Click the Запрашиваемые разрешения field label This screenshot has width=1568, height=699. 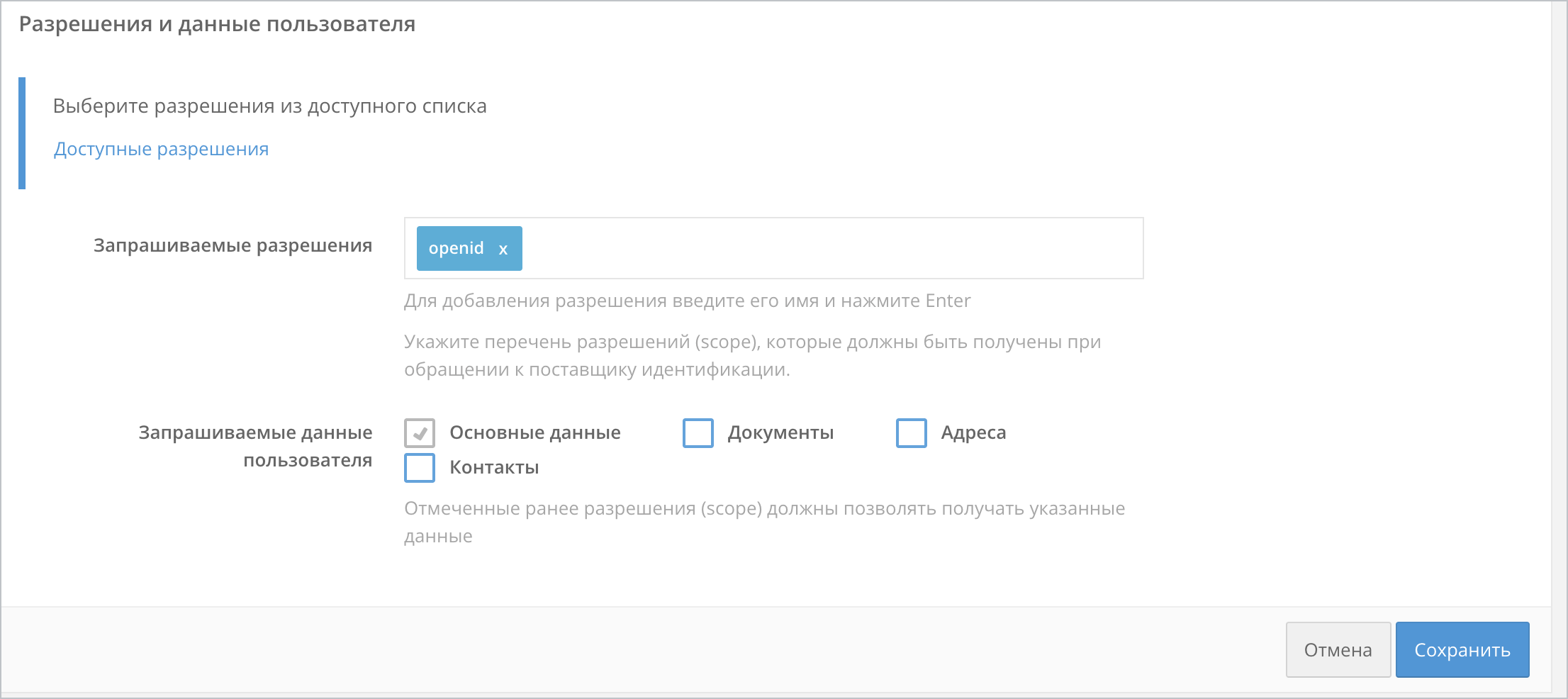[234, 245]
